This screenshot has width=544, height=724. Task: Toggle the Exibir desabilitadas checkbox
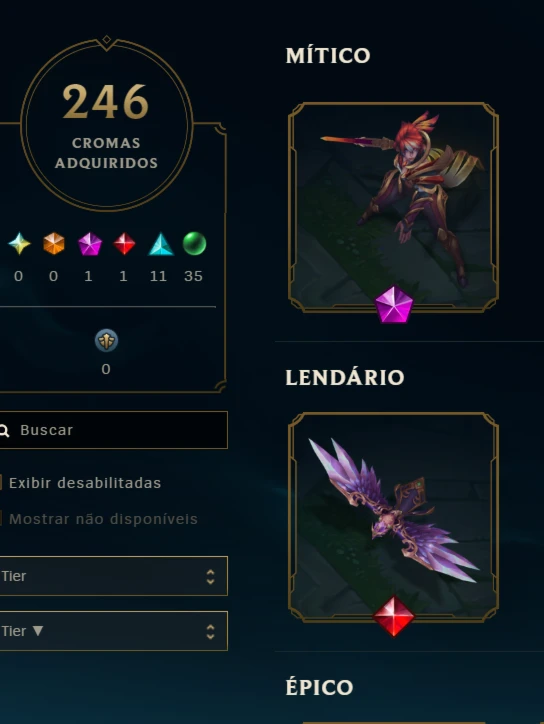(x=1, y=483)
